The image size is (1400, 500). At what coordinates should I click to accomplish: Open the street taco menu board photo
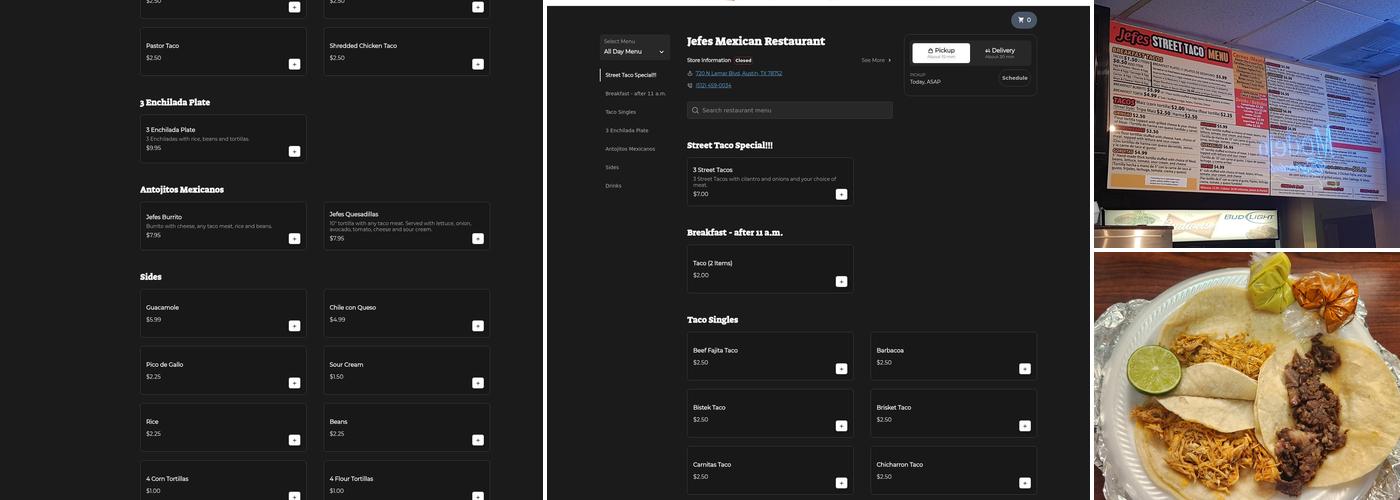(x=1247, y=124)
